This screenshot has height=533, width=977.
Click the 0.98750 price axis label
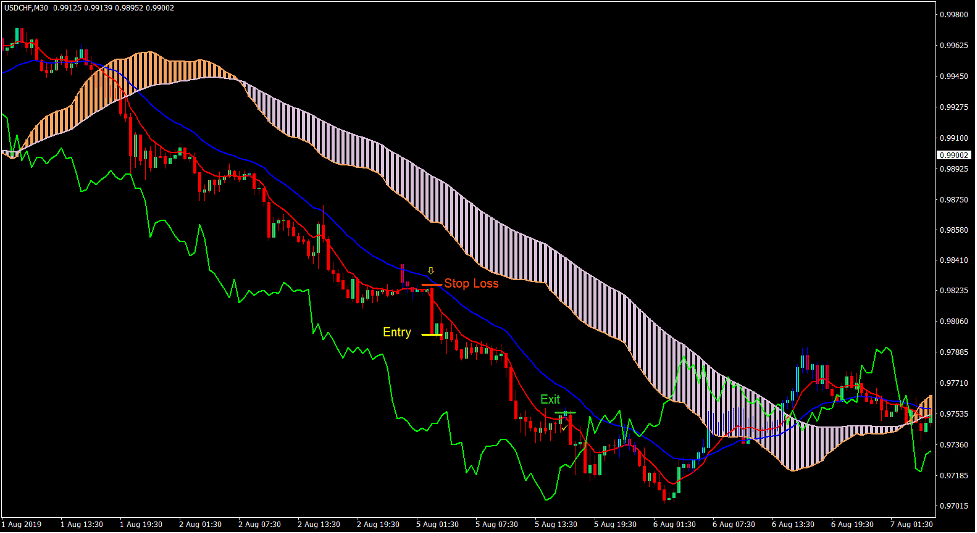click(953, 200)
